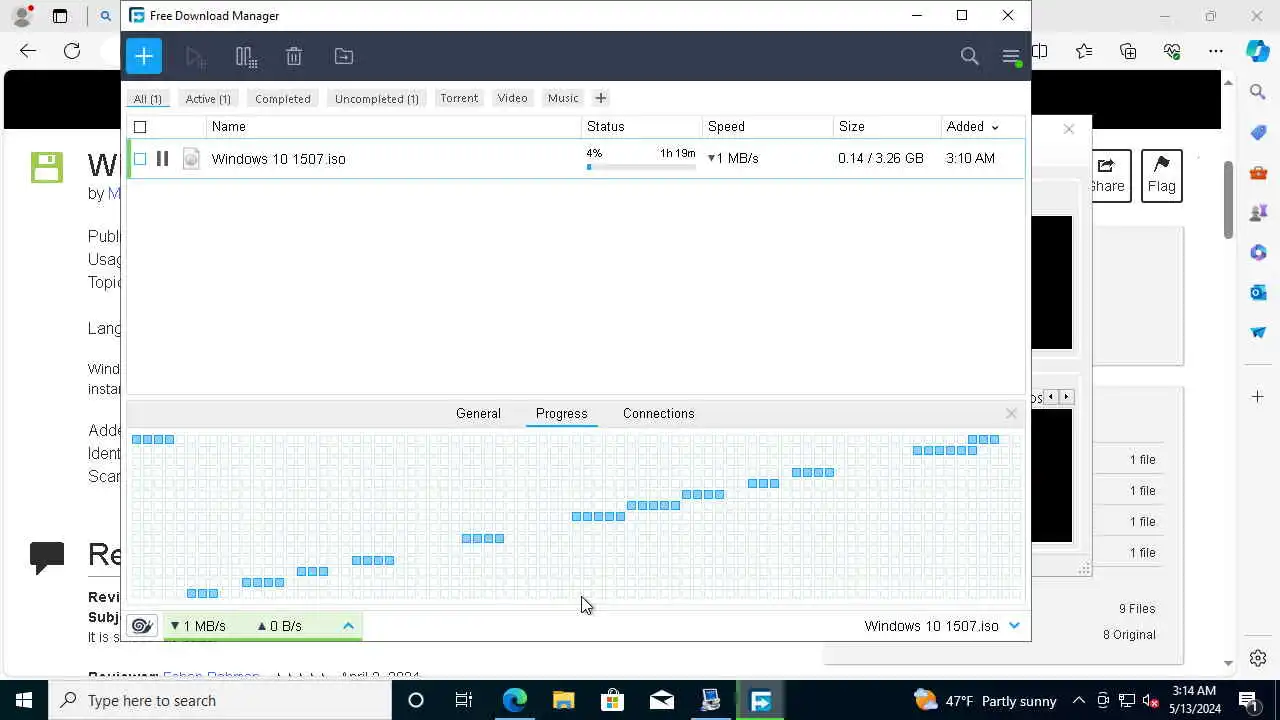Click upload speed 0 B/s in status bar
Viewport: 1280px width, 720px height.
279,626
